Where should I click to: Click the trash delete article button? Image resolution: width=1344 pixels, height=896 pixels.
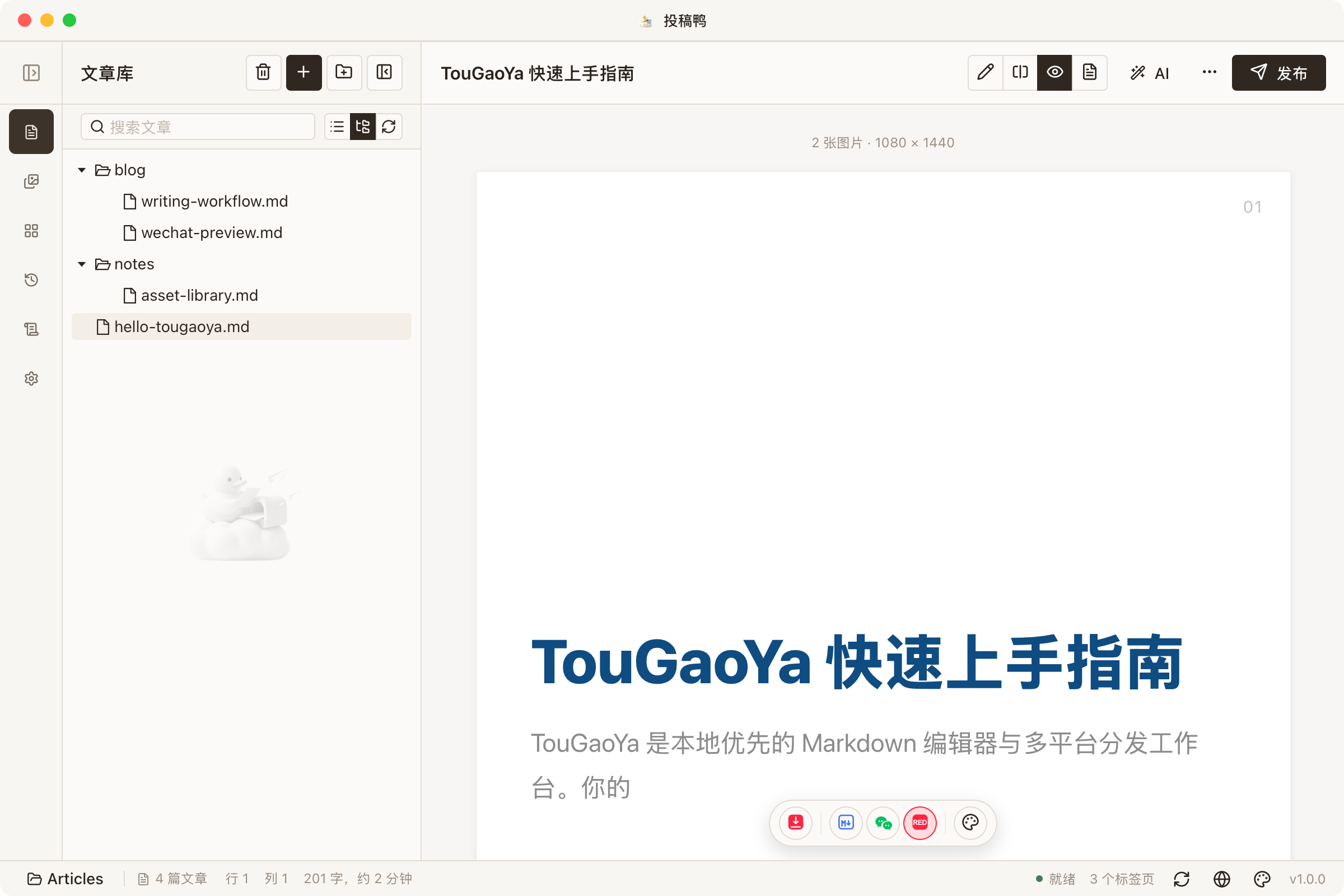point(263,73)
